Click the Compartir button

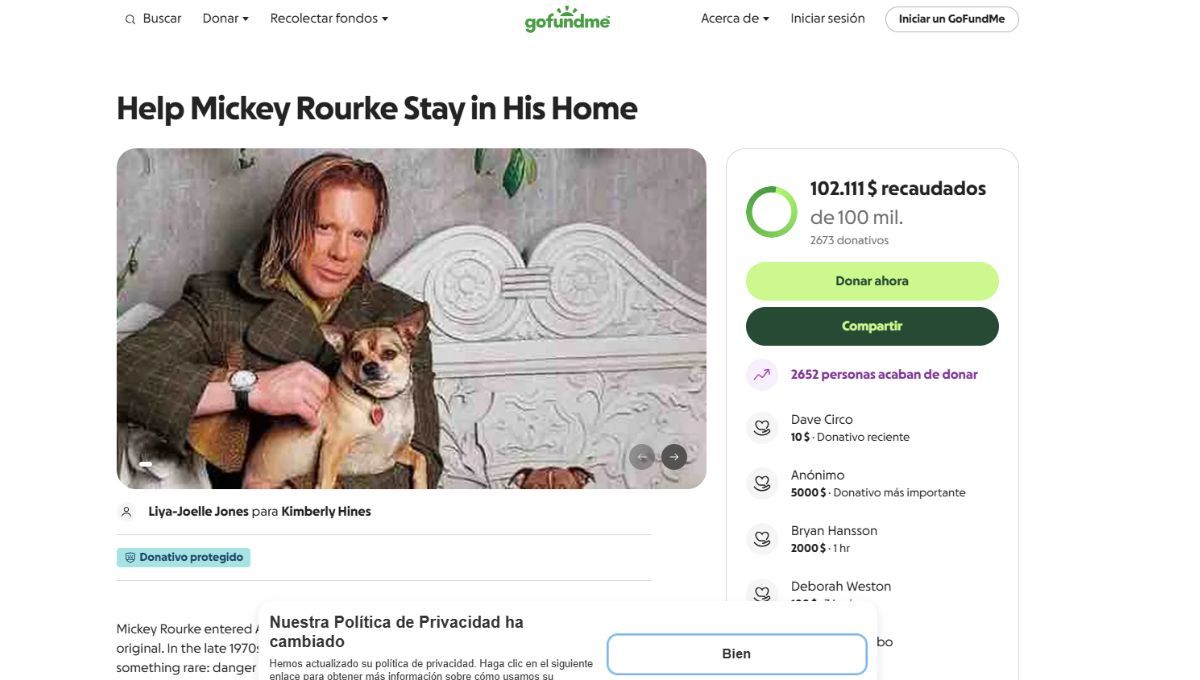click(x=871, y=326)
